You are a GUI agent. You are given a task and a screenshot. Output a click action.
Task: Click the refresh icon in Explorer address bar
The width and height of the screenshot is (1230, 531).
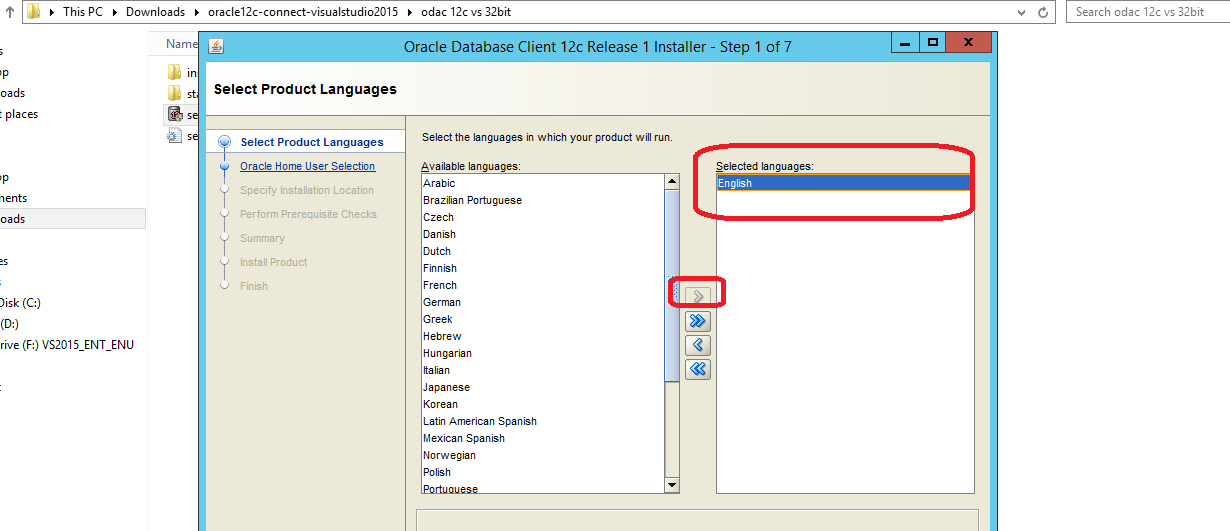[x=1044, y=12]
